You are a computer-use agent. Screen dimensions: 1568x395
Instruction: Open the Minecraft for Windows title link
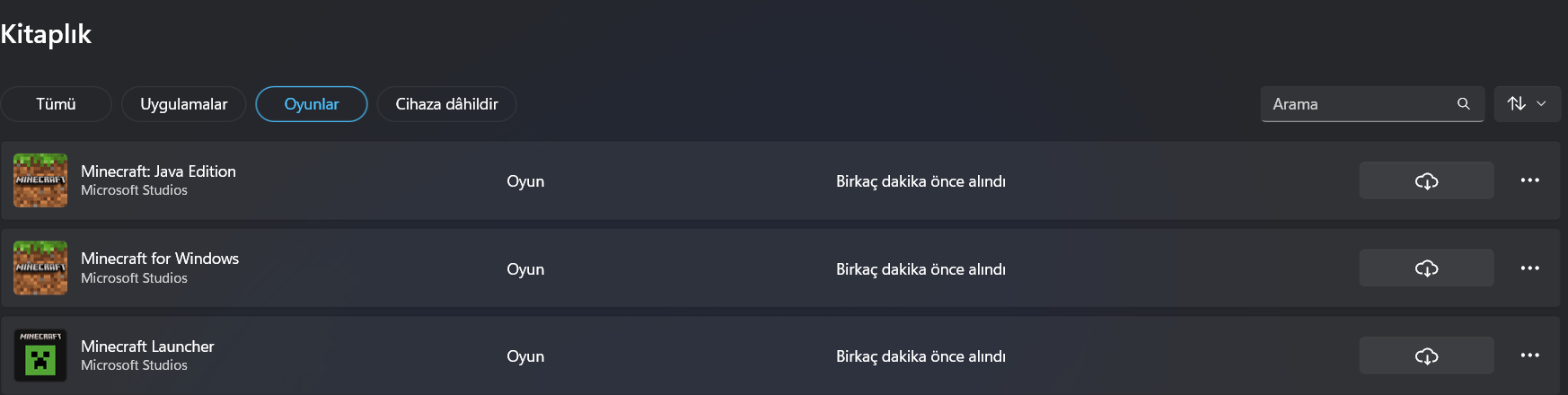tap(160, 259)
